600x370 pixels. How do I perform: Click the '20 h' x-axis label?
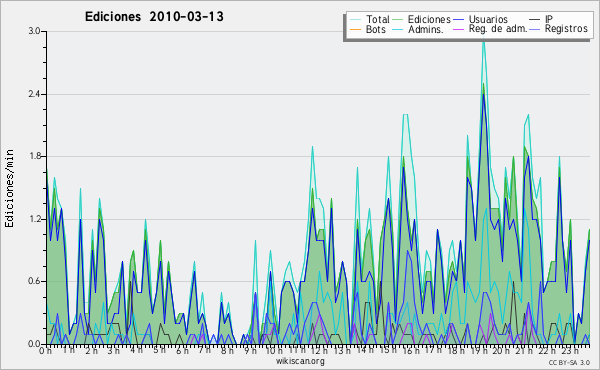pos(501,350)
